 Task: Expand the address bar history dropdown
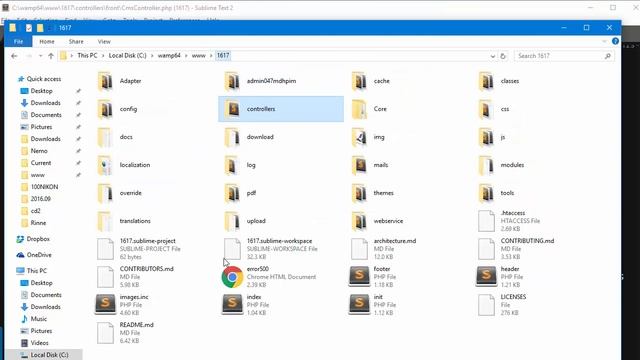coord(493,56)
